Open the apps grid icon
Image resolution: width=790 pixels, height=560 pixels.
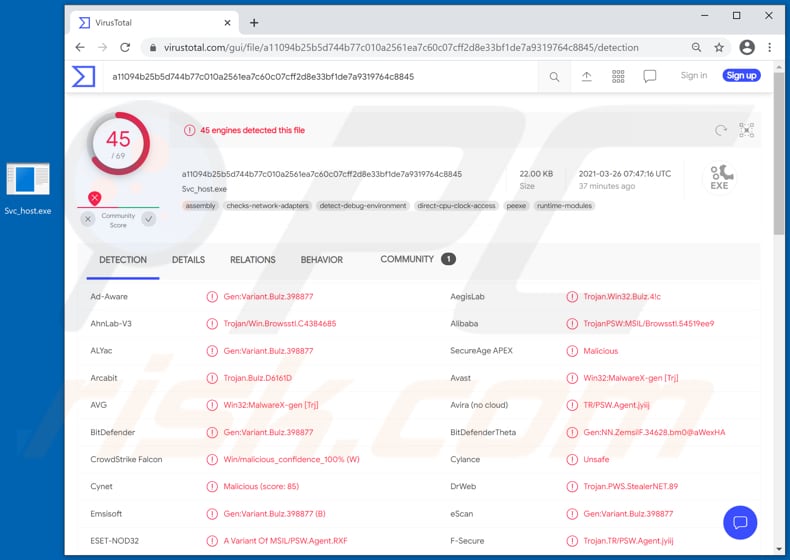(x=618, y=76)
